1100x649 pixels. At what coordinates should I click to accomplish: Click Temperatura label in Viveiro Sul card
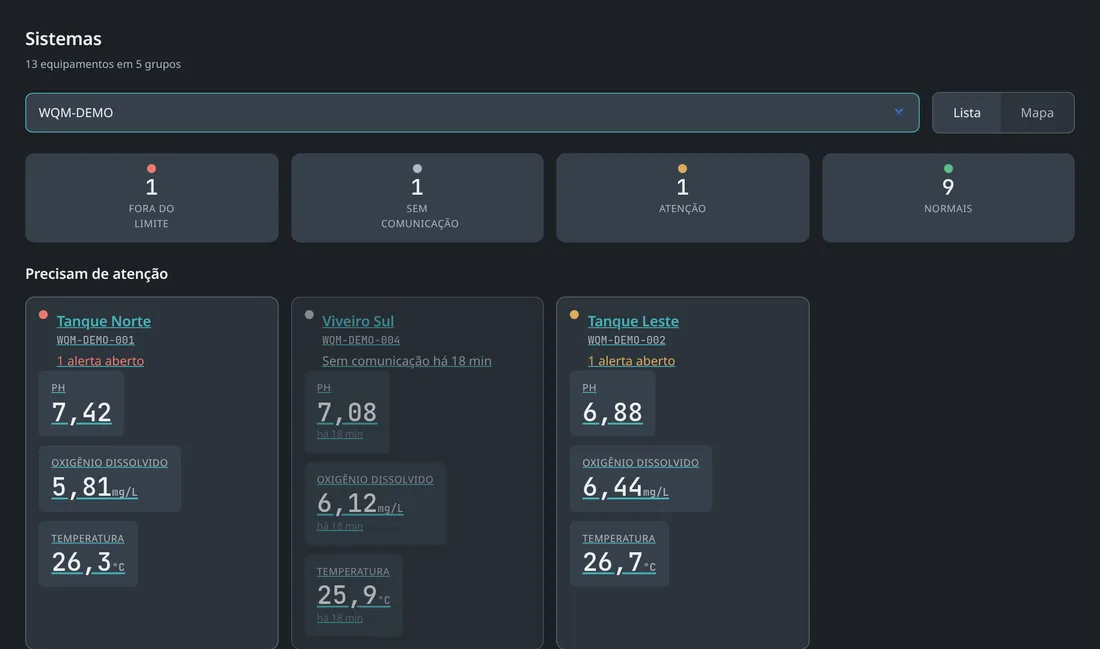coord(353,571)
